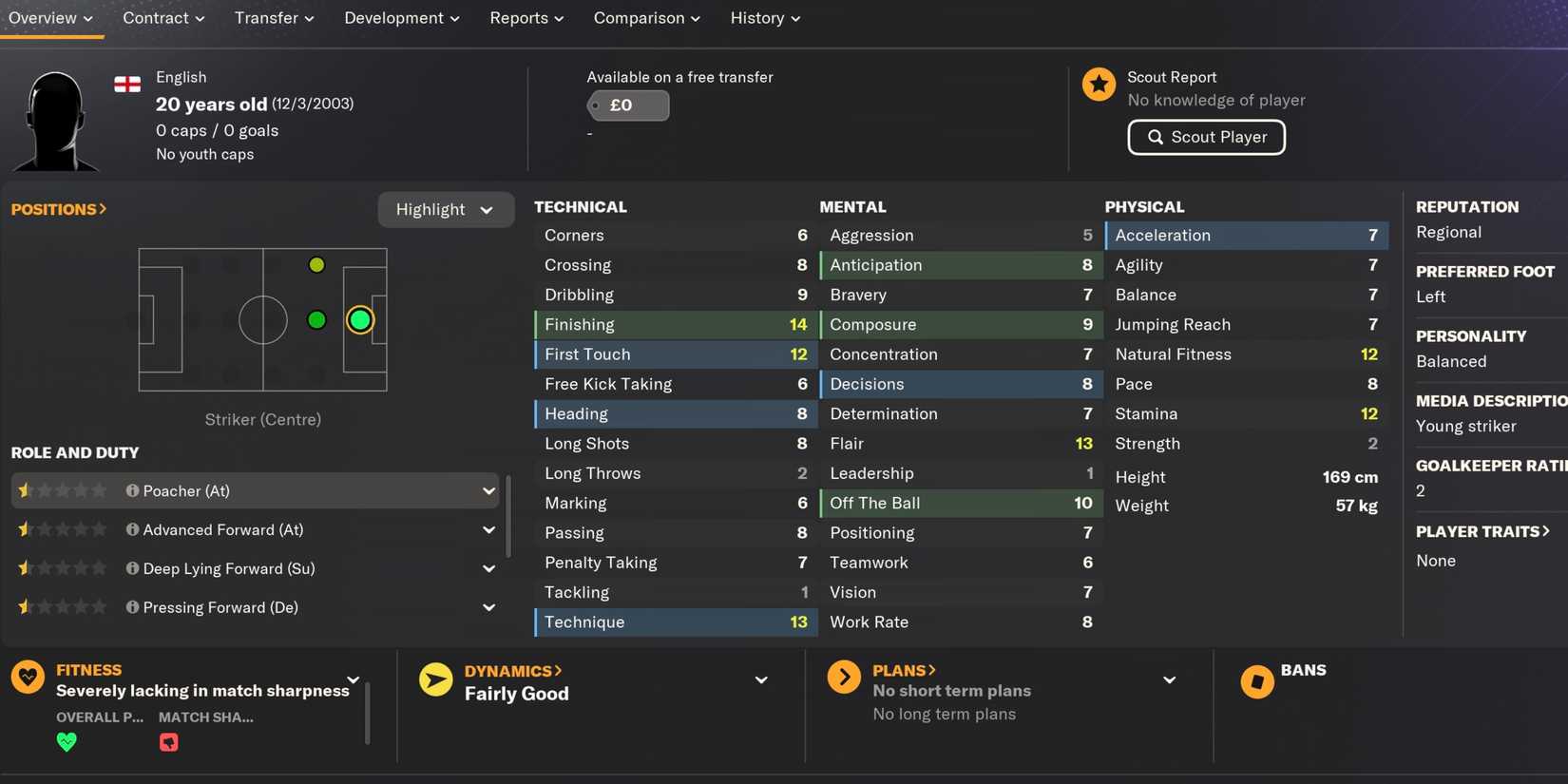Open the PLAYER TRAITS link
Viewport: 1568px width, 784px height.
1482,531
